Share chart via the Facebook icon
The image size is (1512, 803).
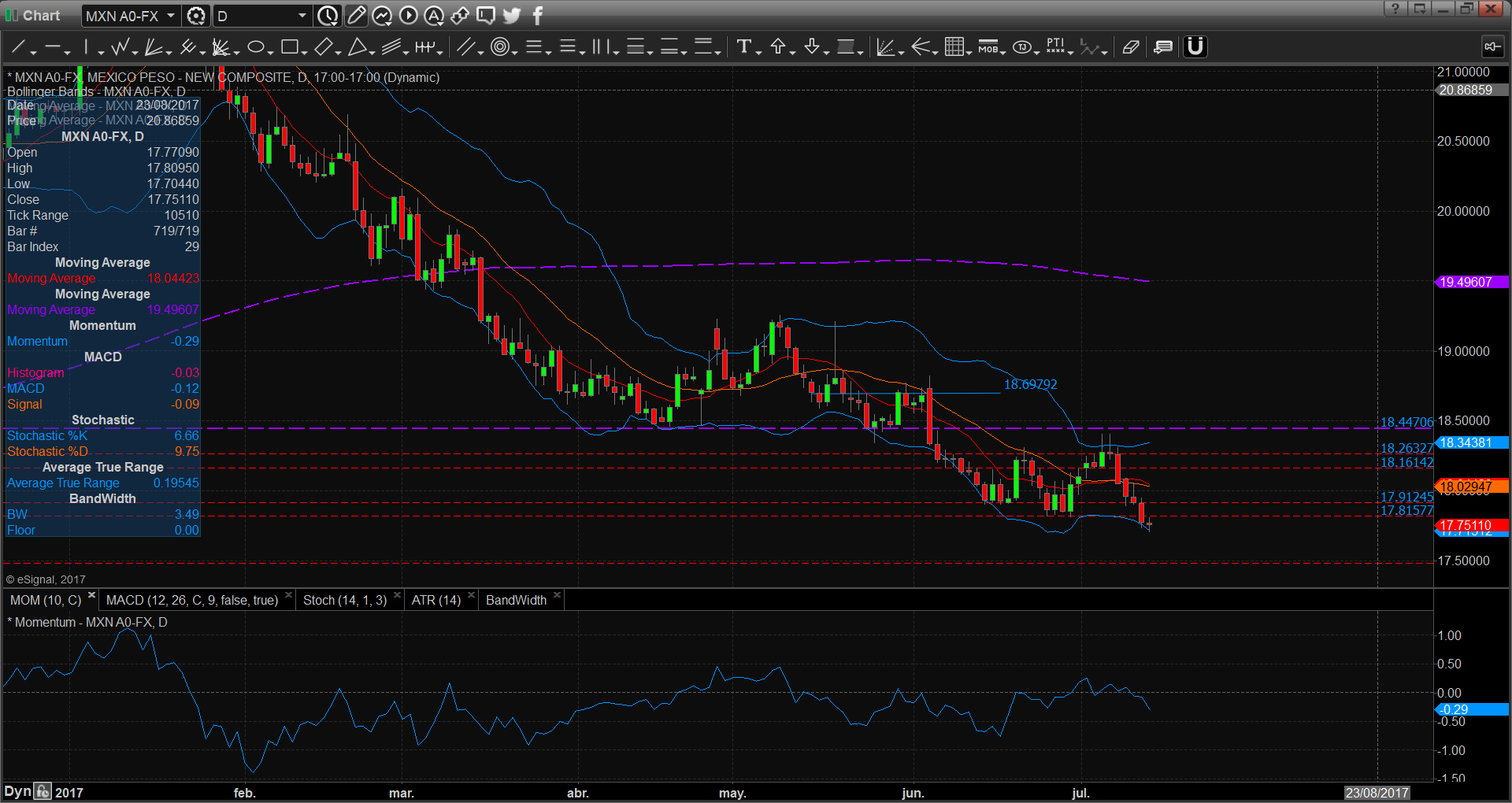(538, 16)
